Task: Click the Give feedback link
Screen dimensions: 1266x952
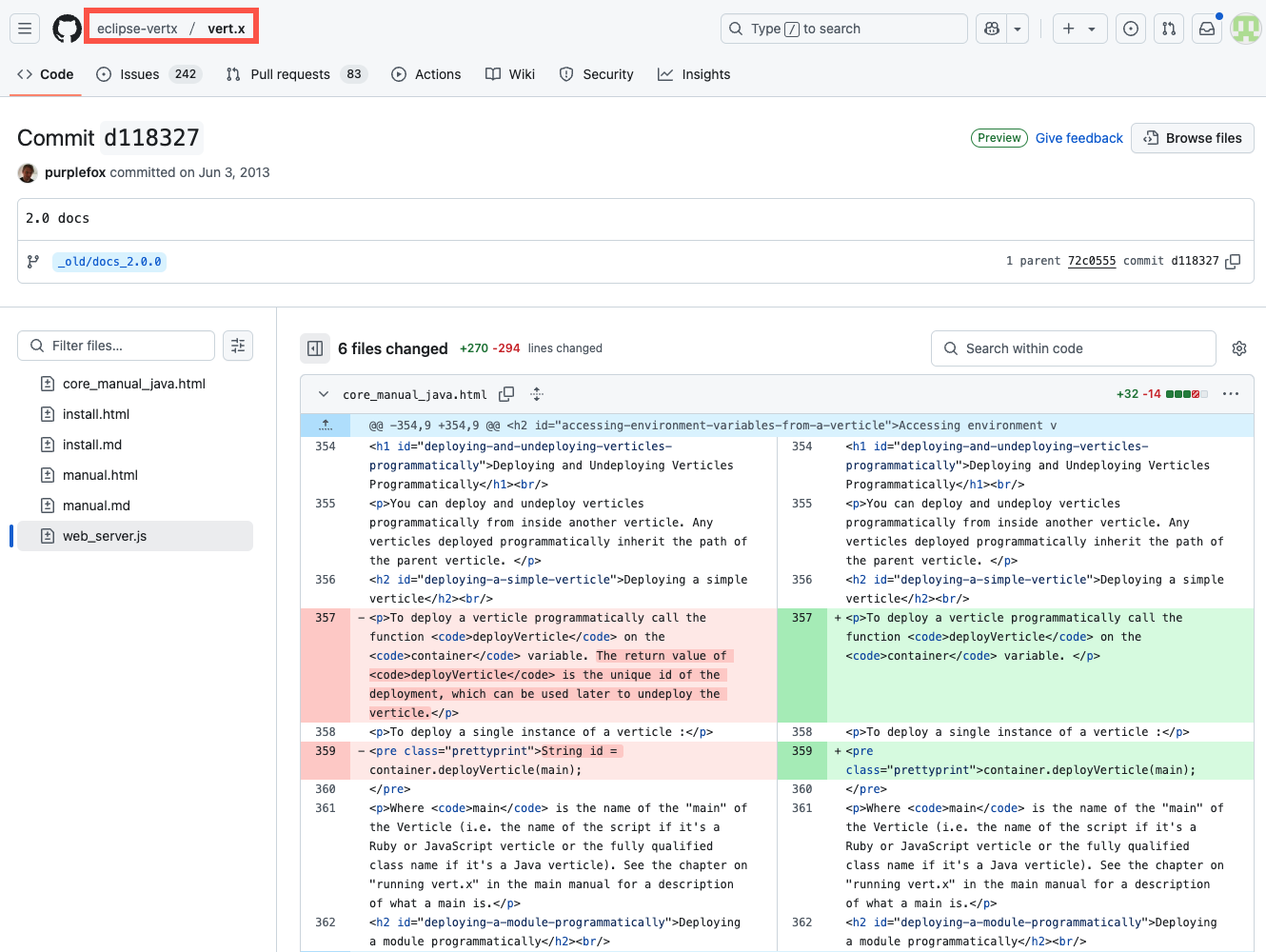Action: (x=1078, y=138)
